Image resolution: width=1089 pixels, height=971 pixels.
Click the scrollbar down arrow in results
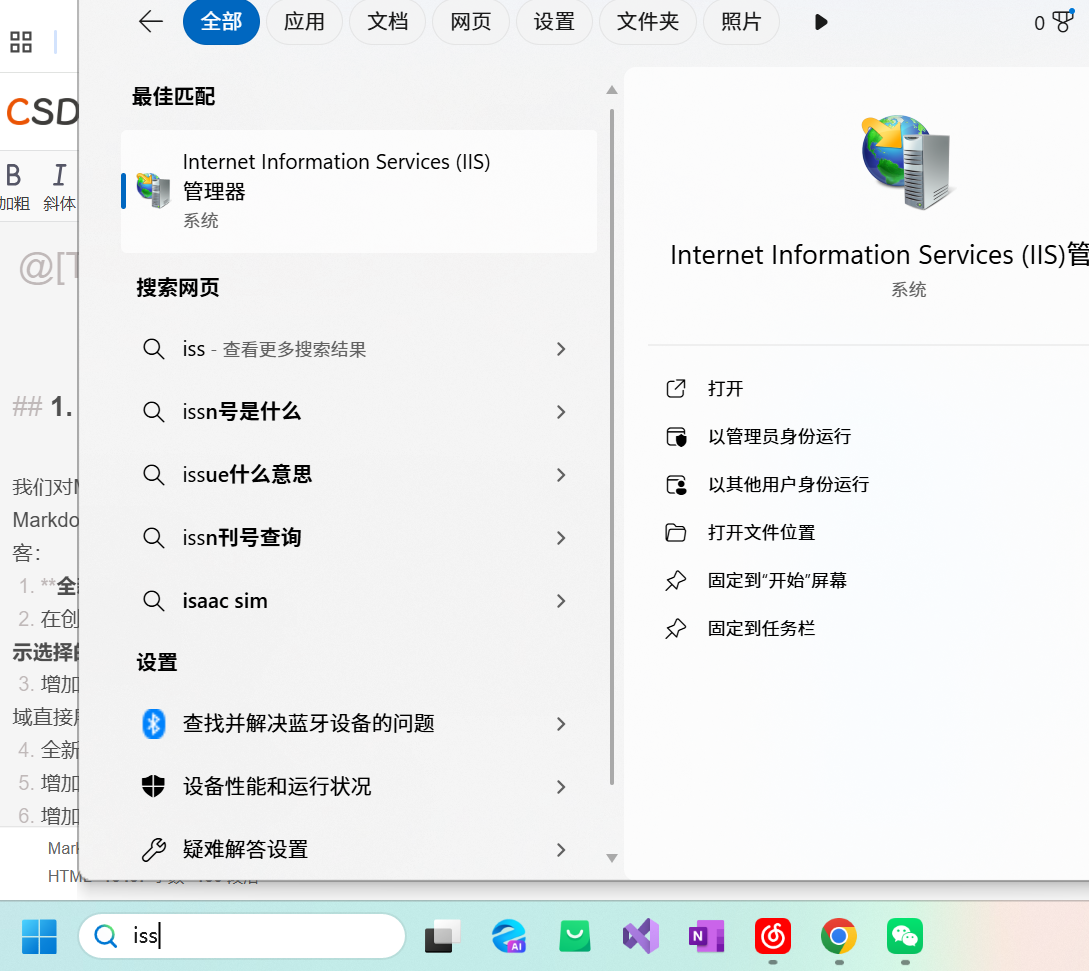pos(612,858)
